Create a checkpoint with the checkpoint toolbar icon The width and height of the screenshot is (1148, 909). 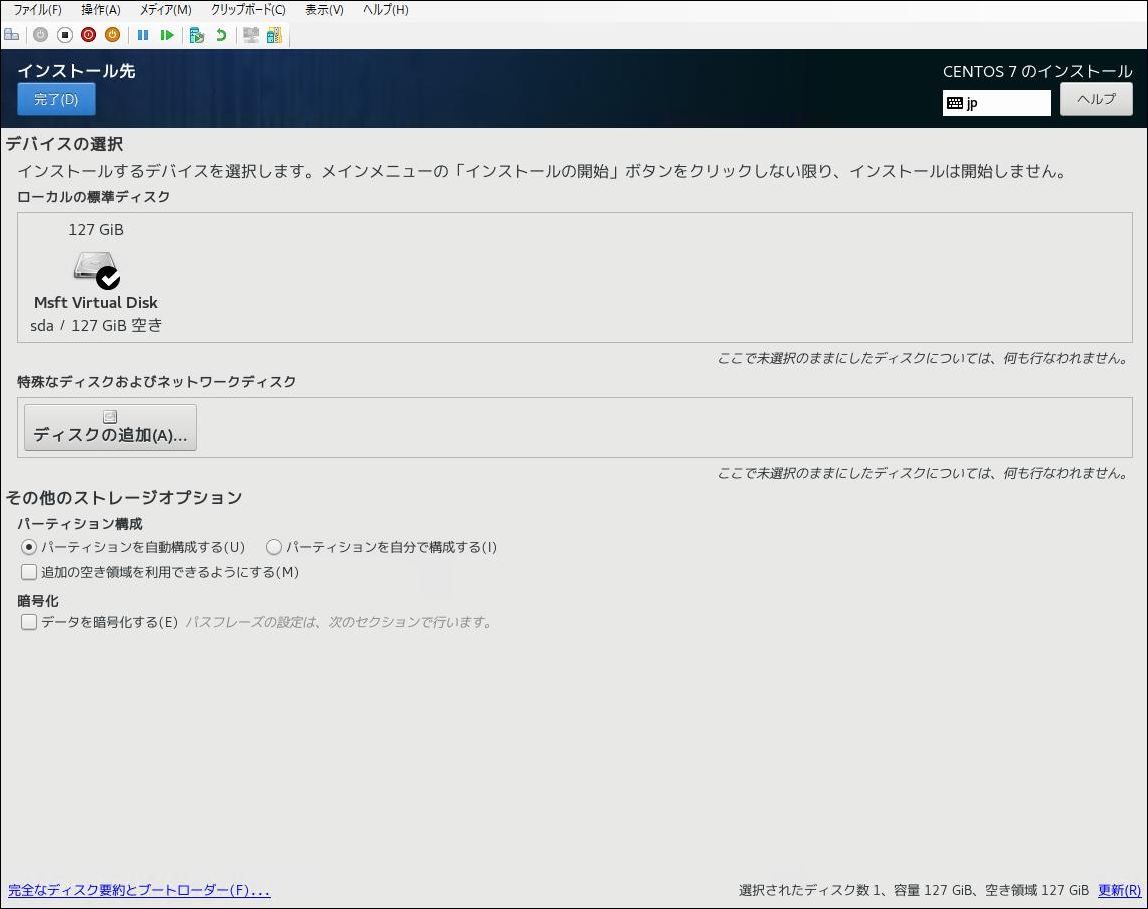[x=197, y=34]
